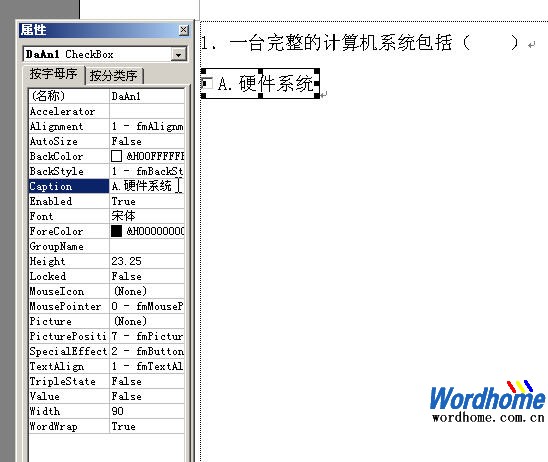The image size is (548, 462).
Task: Select the PicturePosition property
Action: 69,336
